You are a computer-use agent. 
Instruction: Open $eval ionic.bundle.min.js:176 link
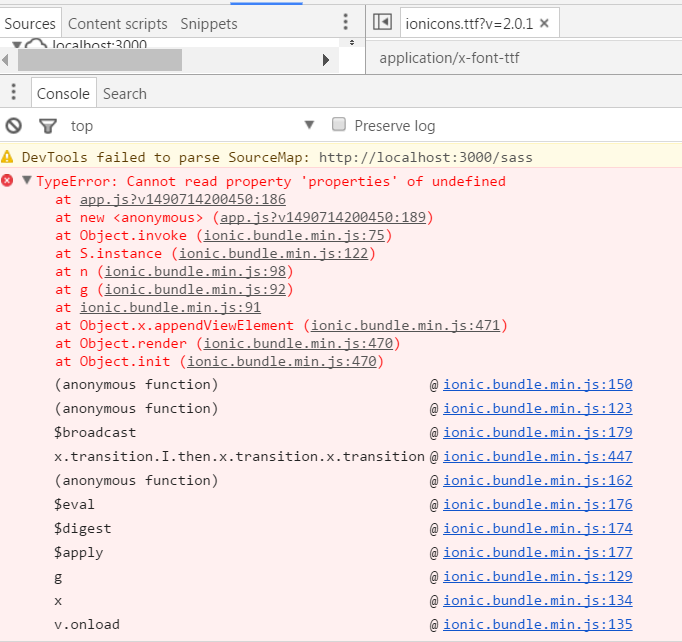(538, 504)
